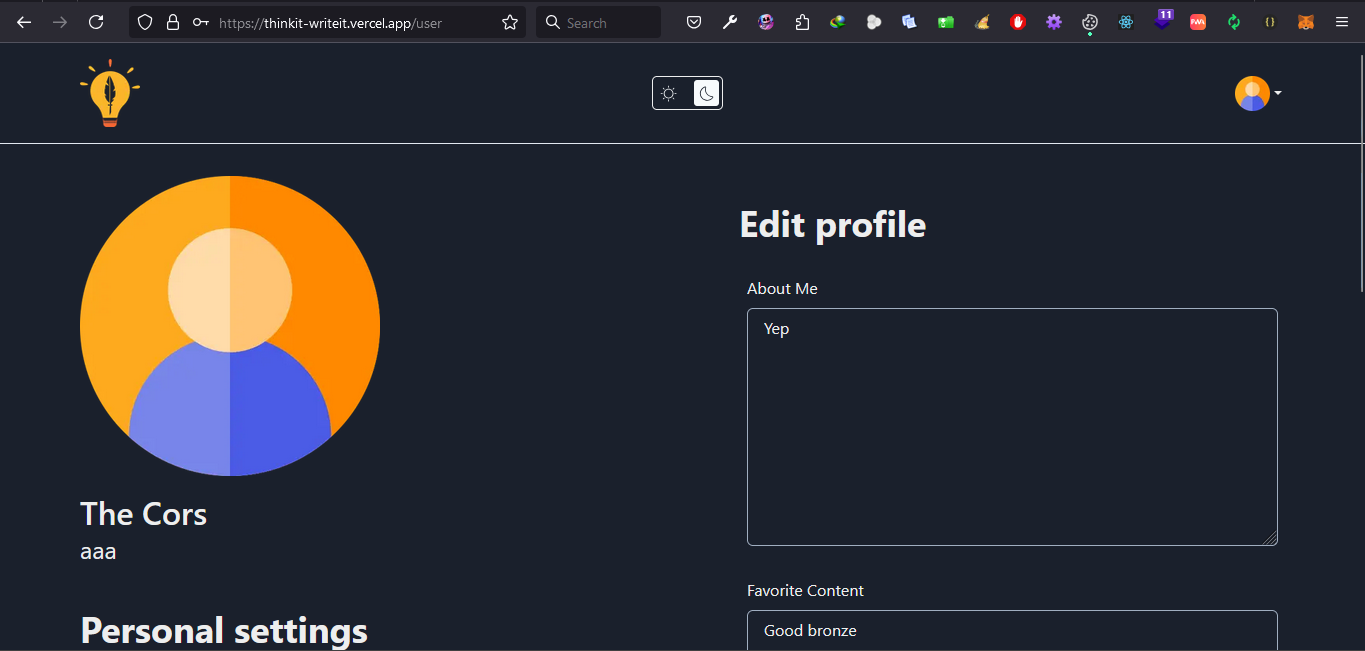Open the cookie editor extension
The width and height of the screenshot is (1365, 651).
click(x=1090, y=21)
